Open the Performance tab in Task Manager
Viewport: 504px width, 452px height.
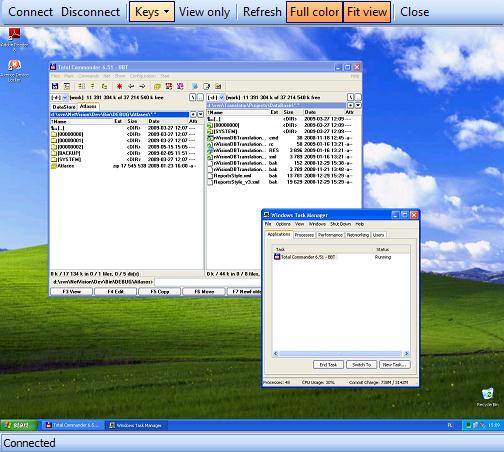pos(330,235)
